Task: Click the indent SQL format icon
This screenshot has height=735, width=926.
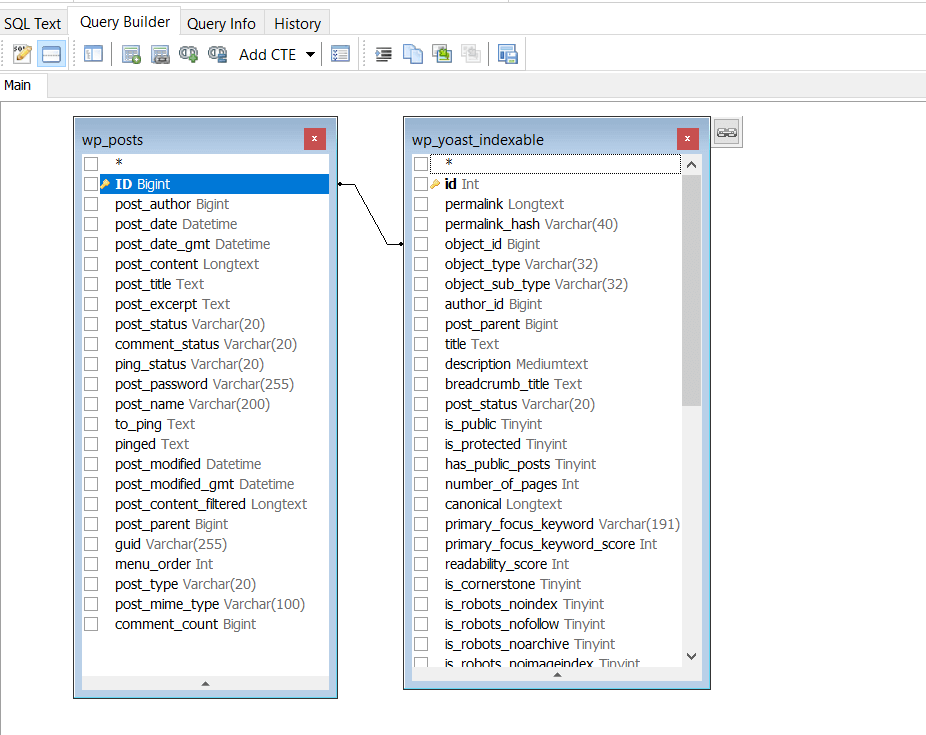Action: pos(383,54)
